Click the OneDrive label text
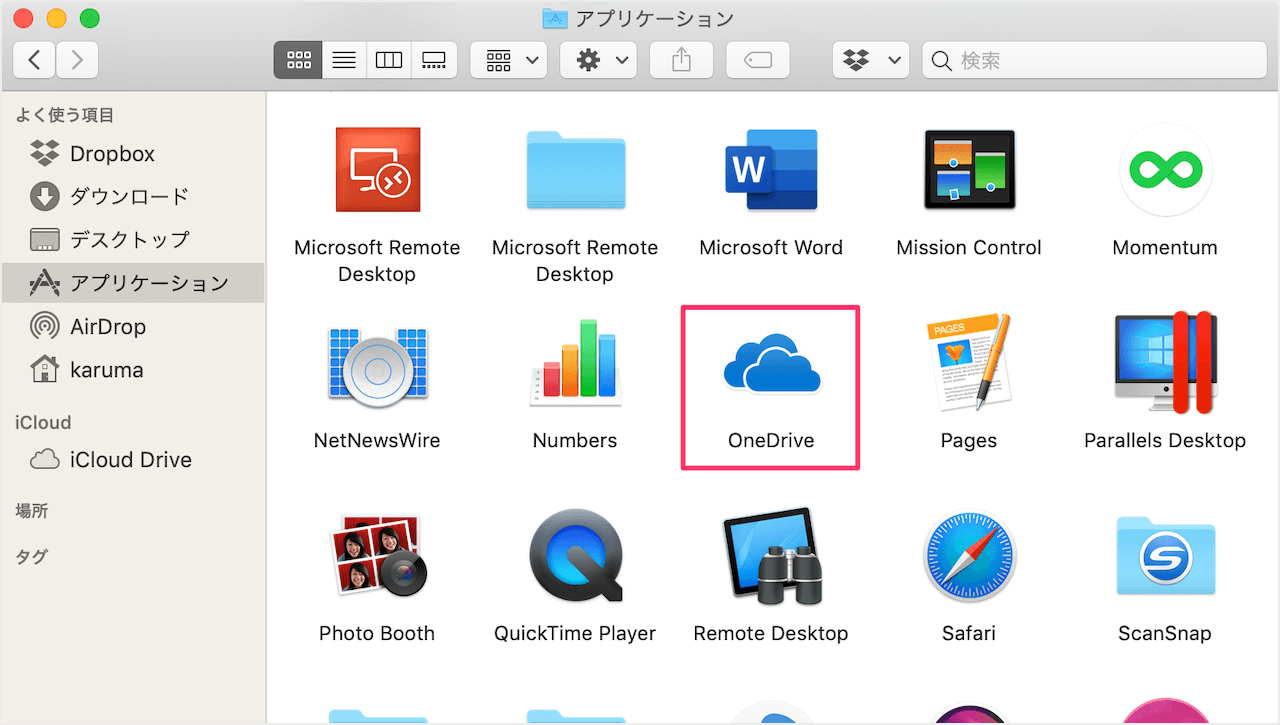1280x725 pixels. pos(771,440)
